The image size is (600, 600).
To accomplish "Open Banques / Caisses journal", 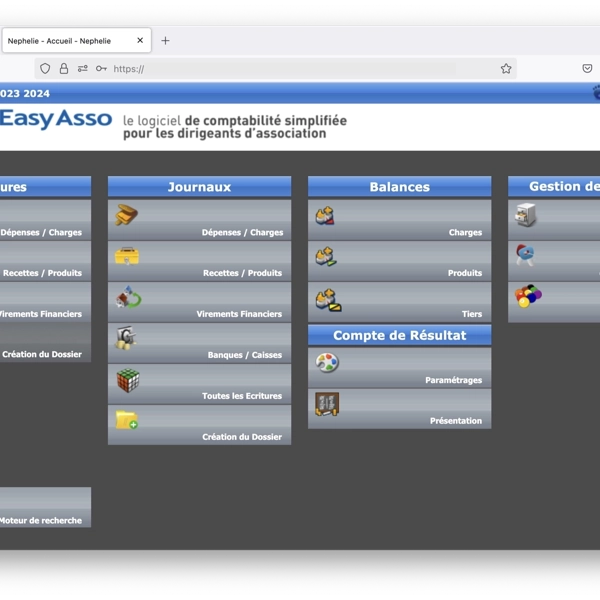I will click(199, 343).
